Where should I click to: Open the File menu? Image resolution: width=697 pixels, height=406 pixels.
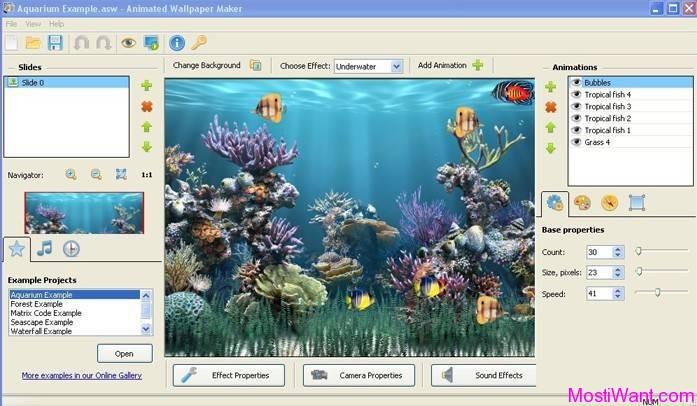click(x=12, y=24)
